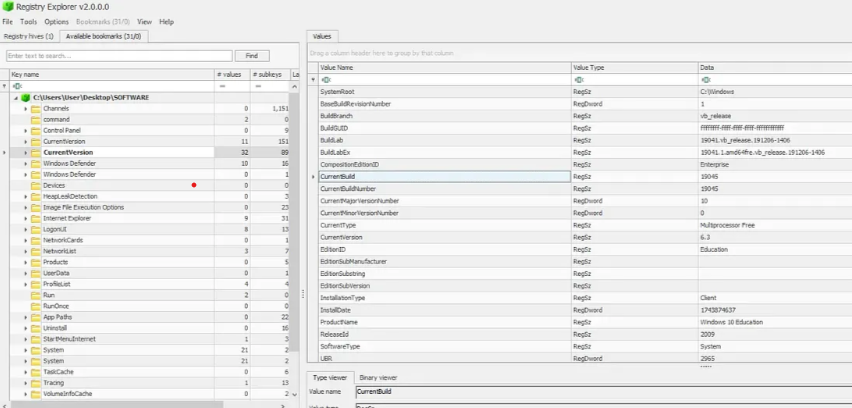The height and width of the screenshot is (408, 852).
Task: Switch to the Binary viewer tab
Action: pos(378,378)
